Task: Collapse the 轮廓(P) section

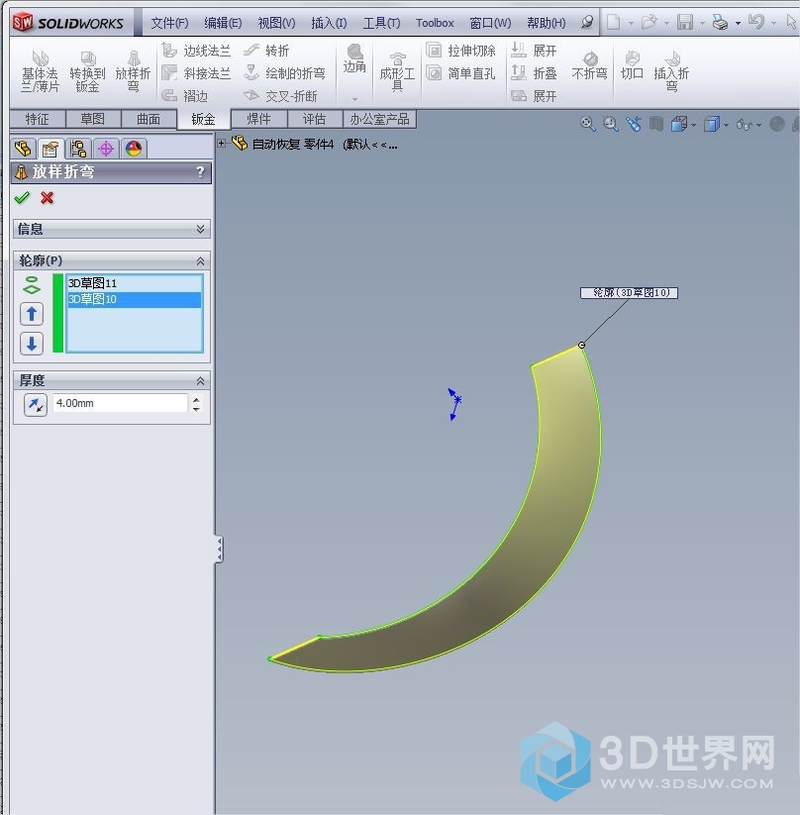Action: tap(200, 260)
